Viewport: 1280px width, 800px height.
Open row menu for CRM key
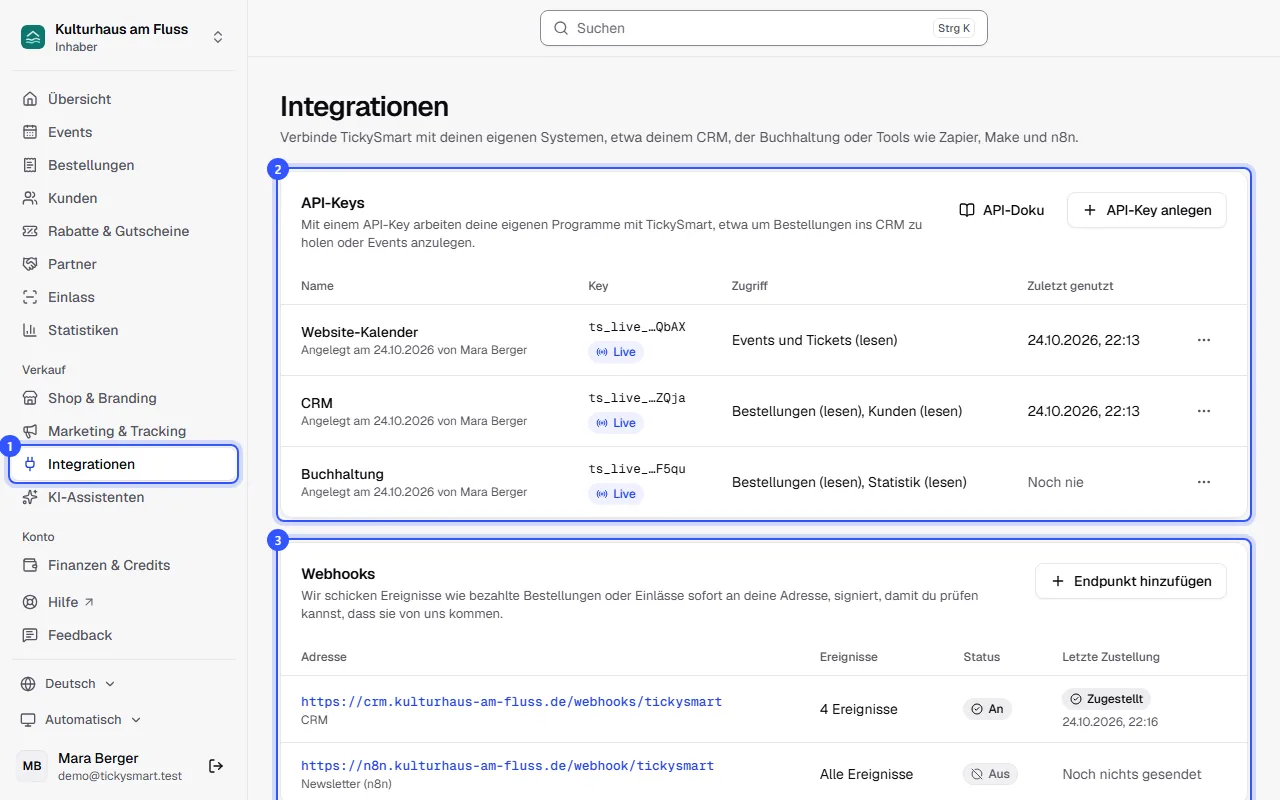click(1204, 411)
